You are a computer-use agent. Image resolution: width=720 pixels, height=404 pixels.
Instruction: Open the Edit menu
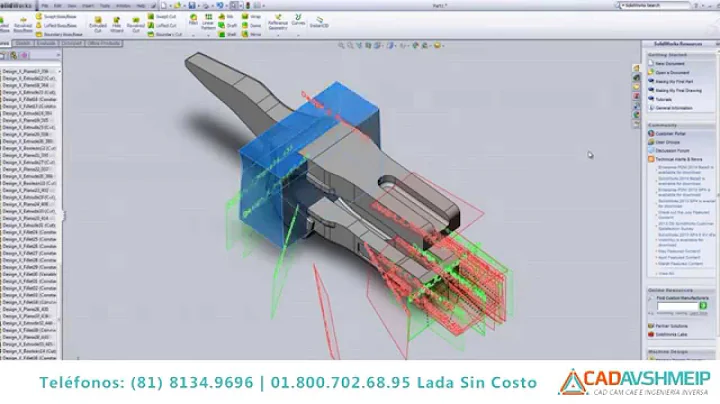(58, 6)
